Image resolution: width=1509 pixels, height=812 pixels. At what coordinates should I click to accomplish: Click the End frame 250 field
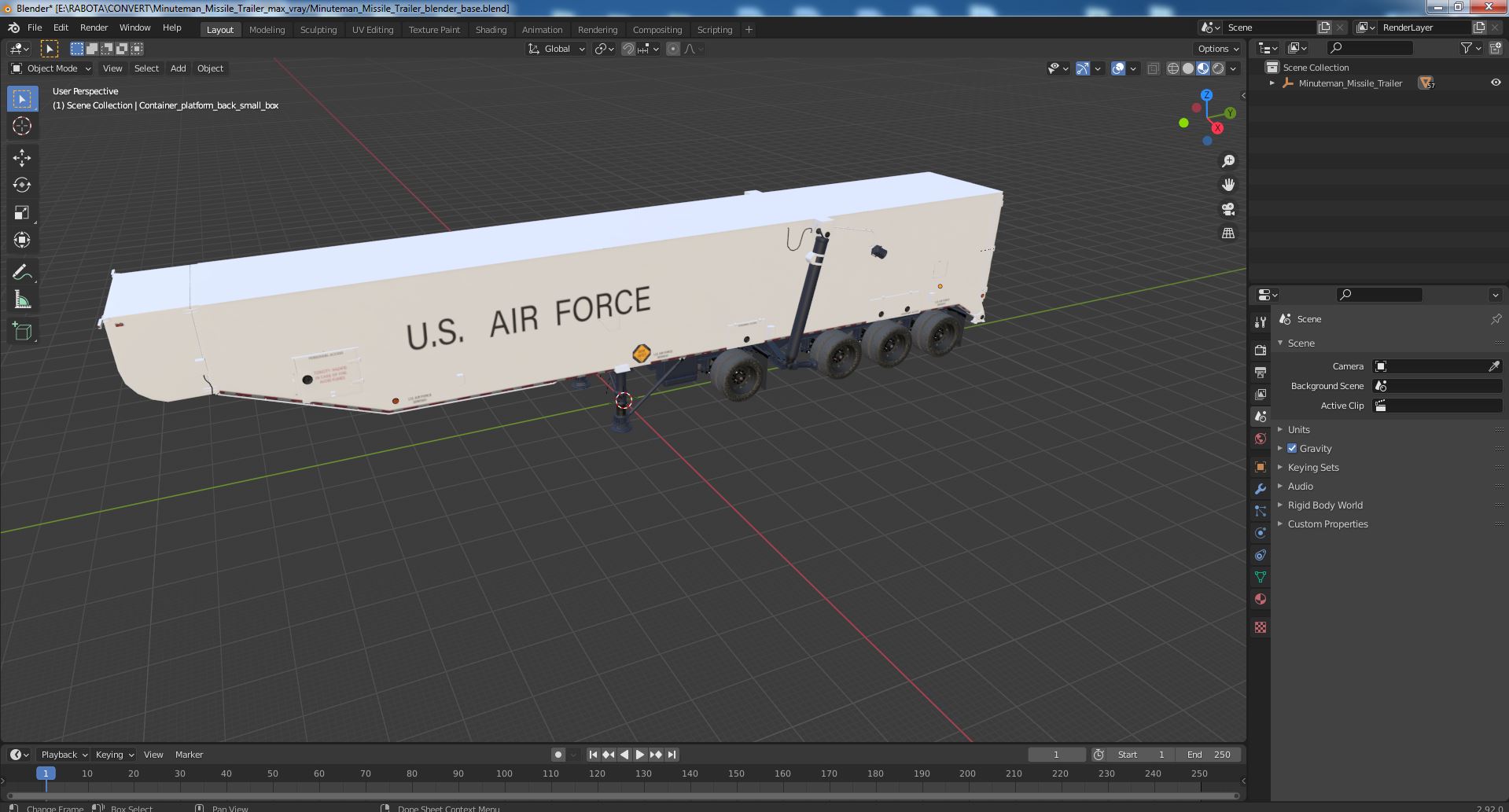[1209, 755]
